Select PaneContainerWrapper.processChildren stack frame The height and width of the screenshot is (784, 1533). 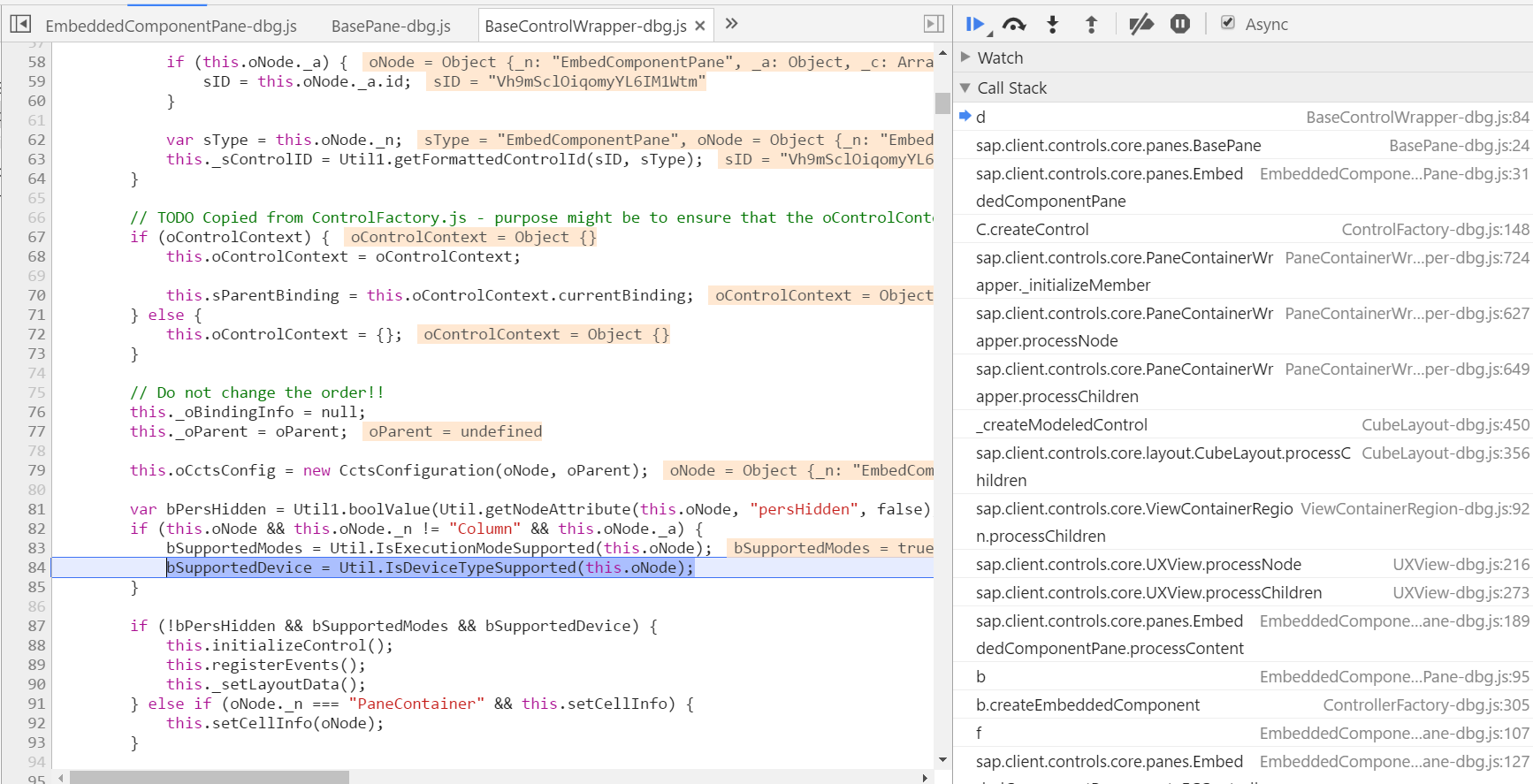[x=1125, y=383]
